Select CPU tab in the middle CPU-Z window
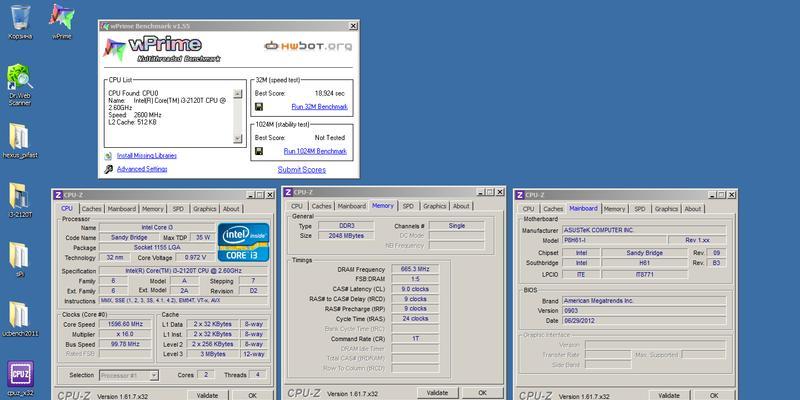 [297, 206]
